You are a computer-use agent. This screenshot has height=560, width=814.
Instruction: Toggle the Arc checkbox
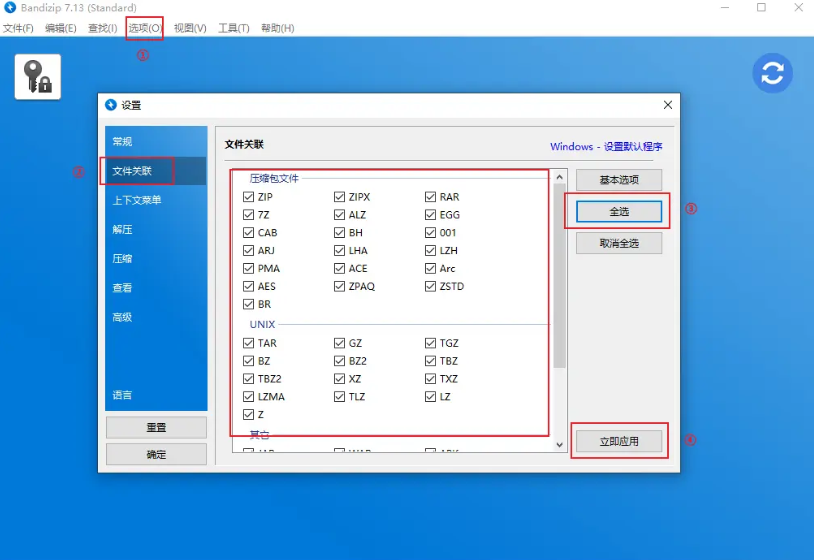pyautogui.click(x=430, y=268)
